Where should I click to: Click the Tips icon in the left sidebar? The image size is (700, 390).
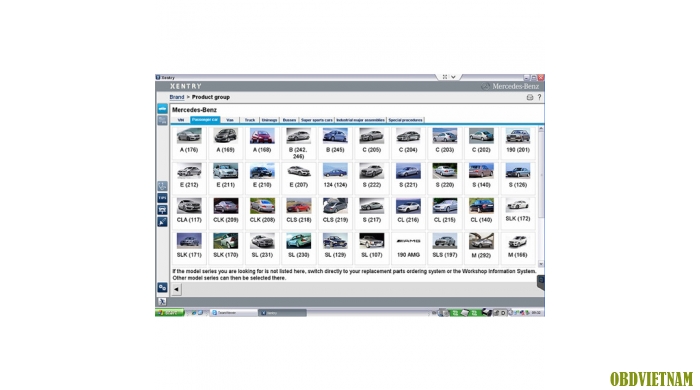162,198
